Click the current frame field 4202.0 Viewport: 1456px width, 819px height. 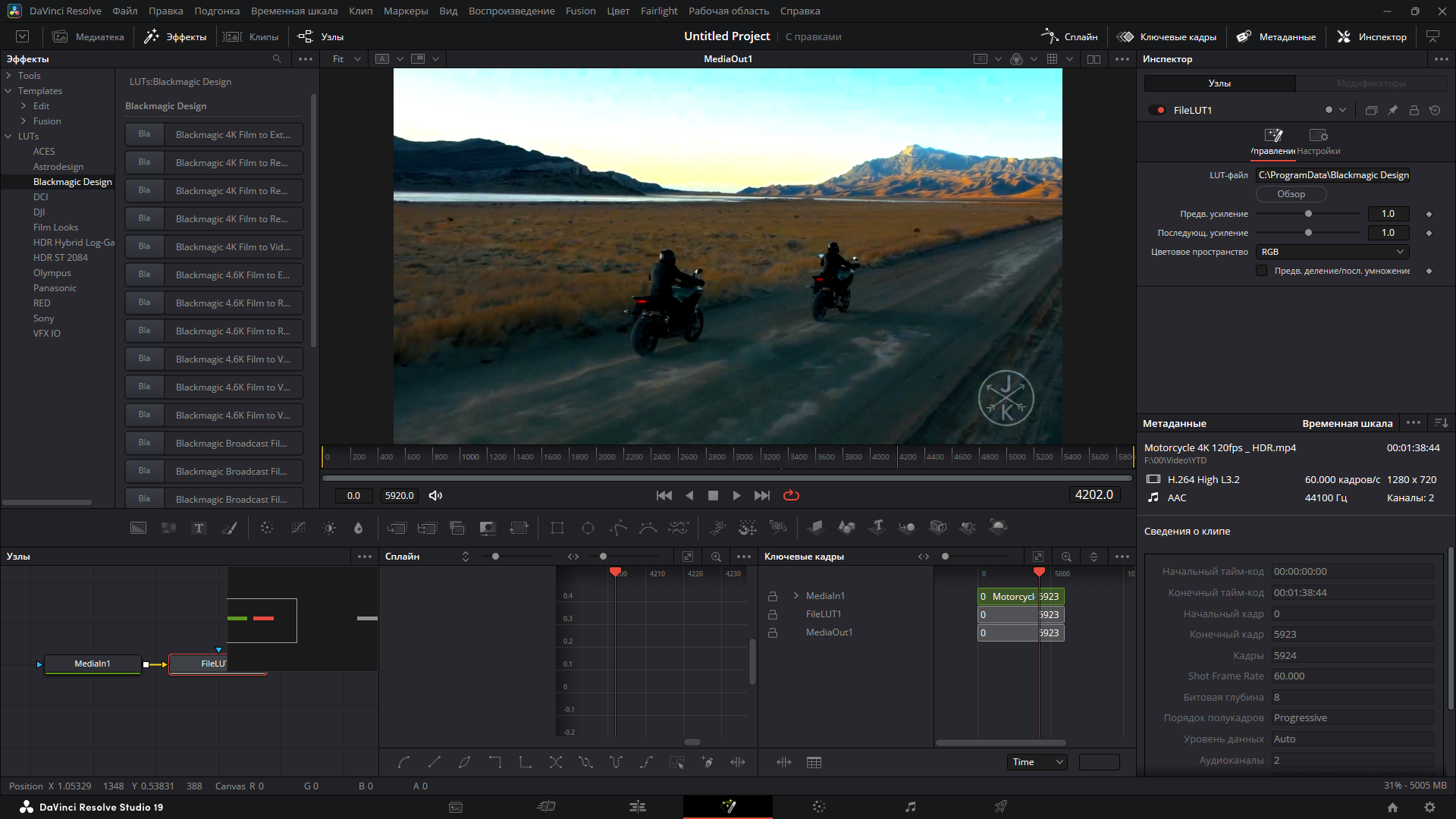1094,494
